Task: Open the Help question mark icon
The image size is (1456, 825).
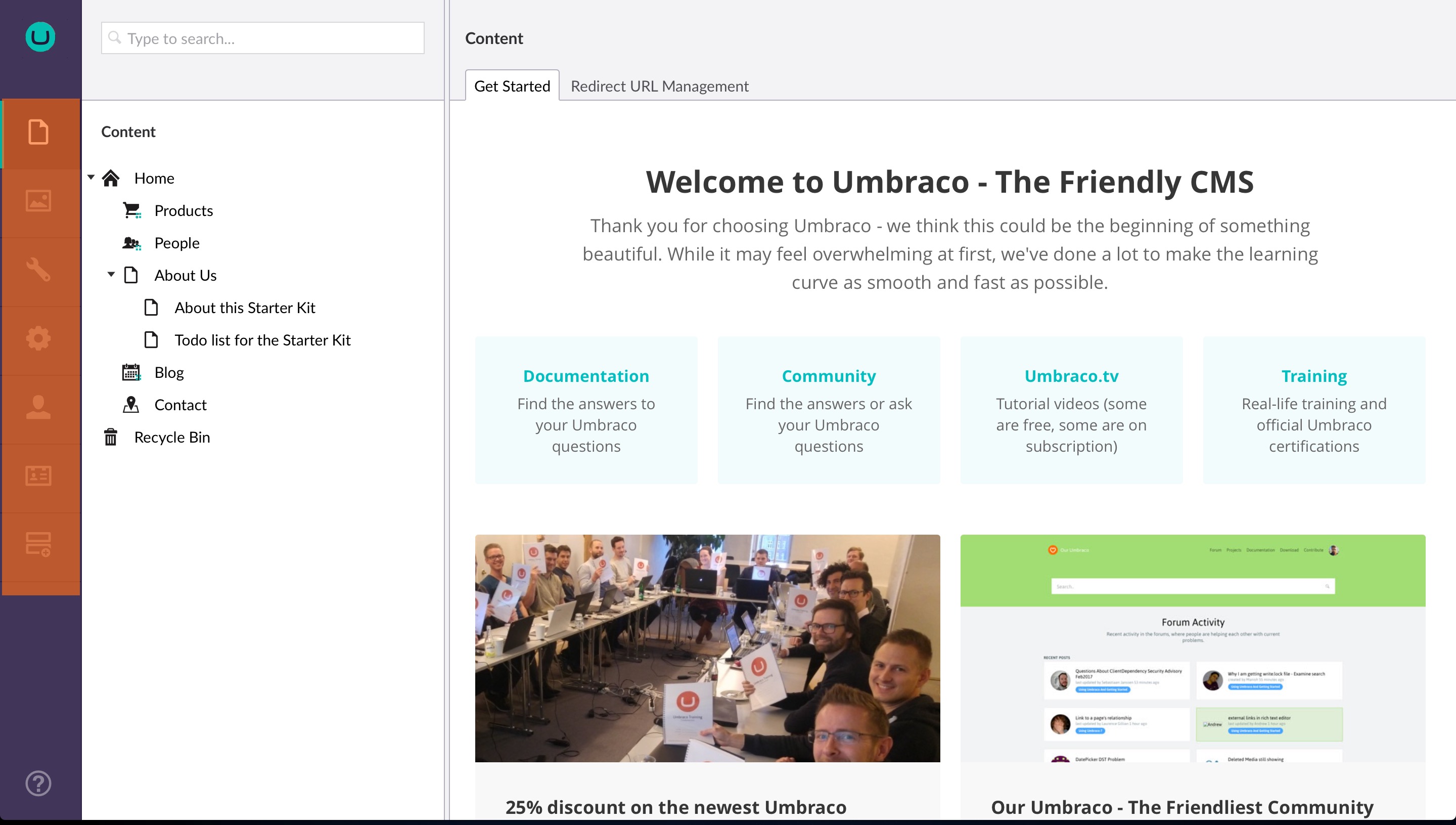Action: [x=38, y=783]
